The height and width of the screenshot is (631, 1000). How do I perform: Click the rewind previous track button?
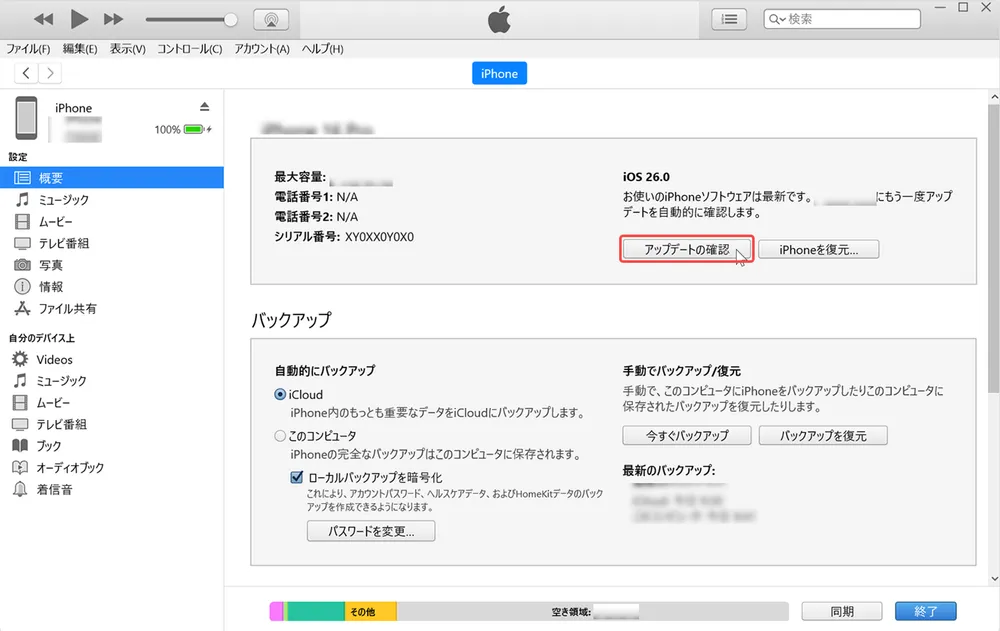43,19
